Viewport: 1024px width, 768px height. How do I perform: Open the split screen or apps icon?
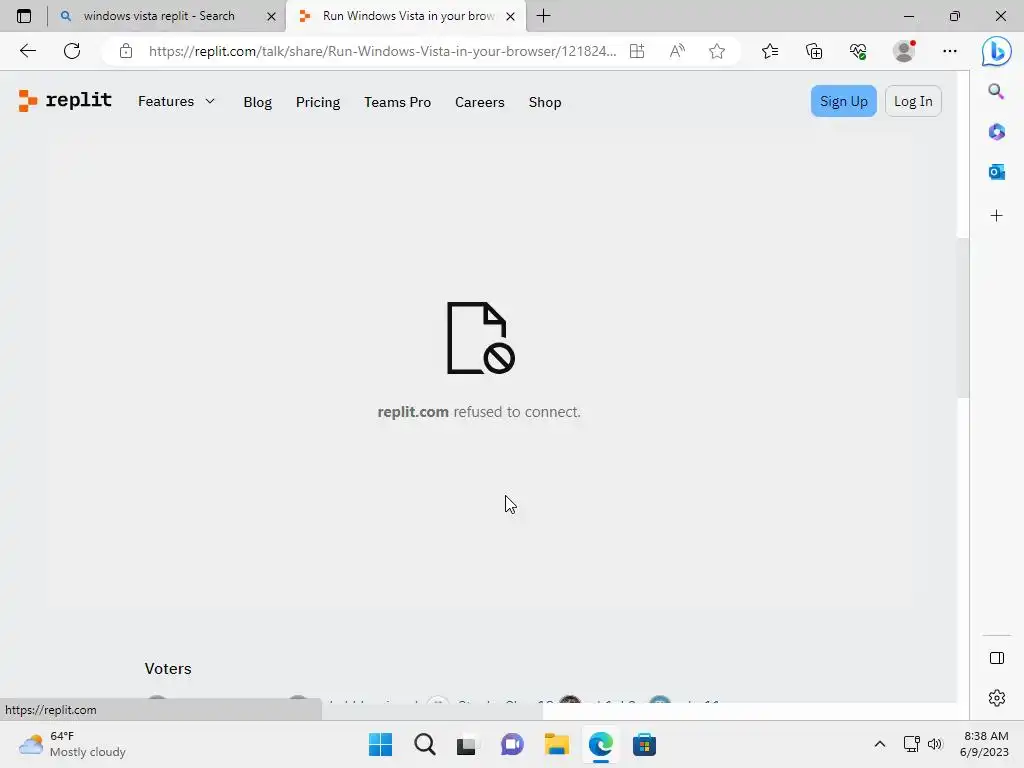click(x=637, y=51)
